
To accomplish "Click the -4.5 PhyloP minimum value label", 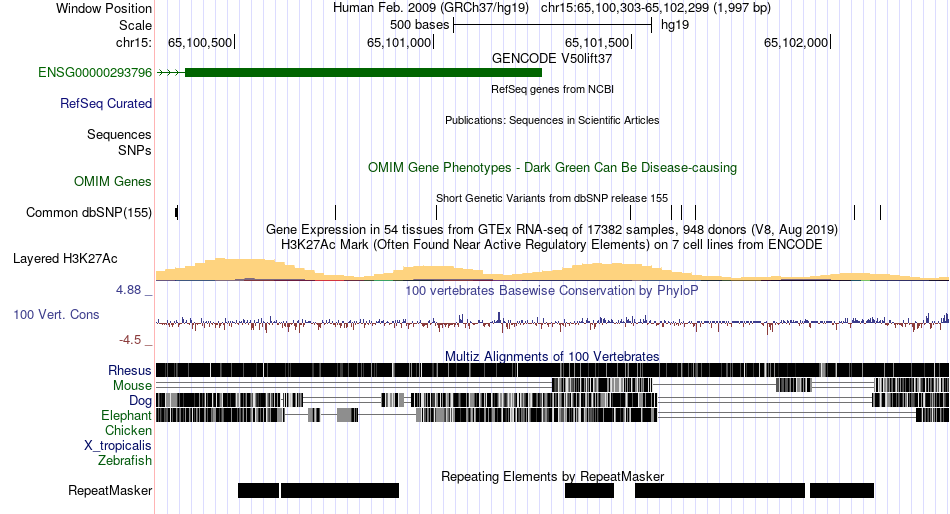I will coord(130,340).
